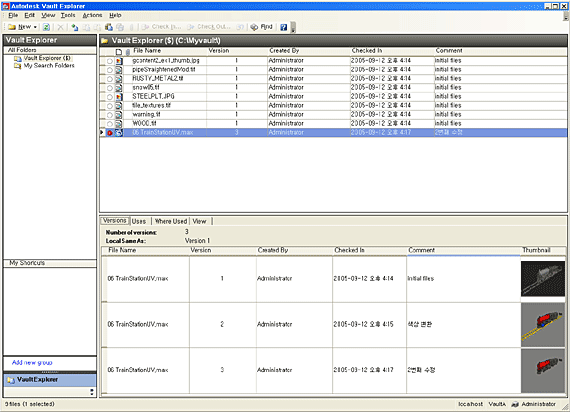Image resolution: width=570 pixels, height=412 pixels.
Task: Click the green Refresh toolbar icon
Action: [46, 27]
